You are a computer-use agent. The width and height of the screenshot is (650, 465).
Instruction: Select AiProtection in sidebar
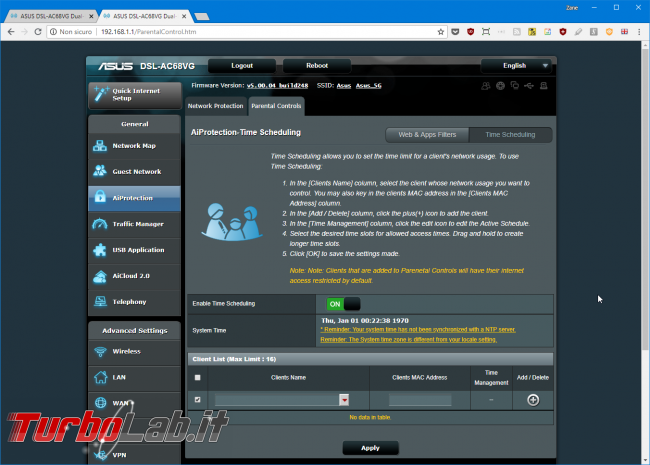pos(135,198)
